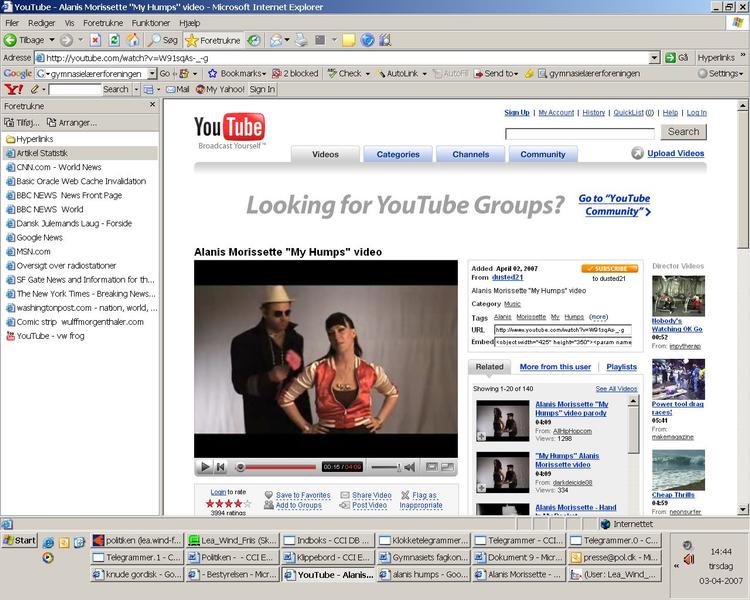750x600 pixels.
Task: Click the spell Check button in Google toolbar
Action: point(345,73)
